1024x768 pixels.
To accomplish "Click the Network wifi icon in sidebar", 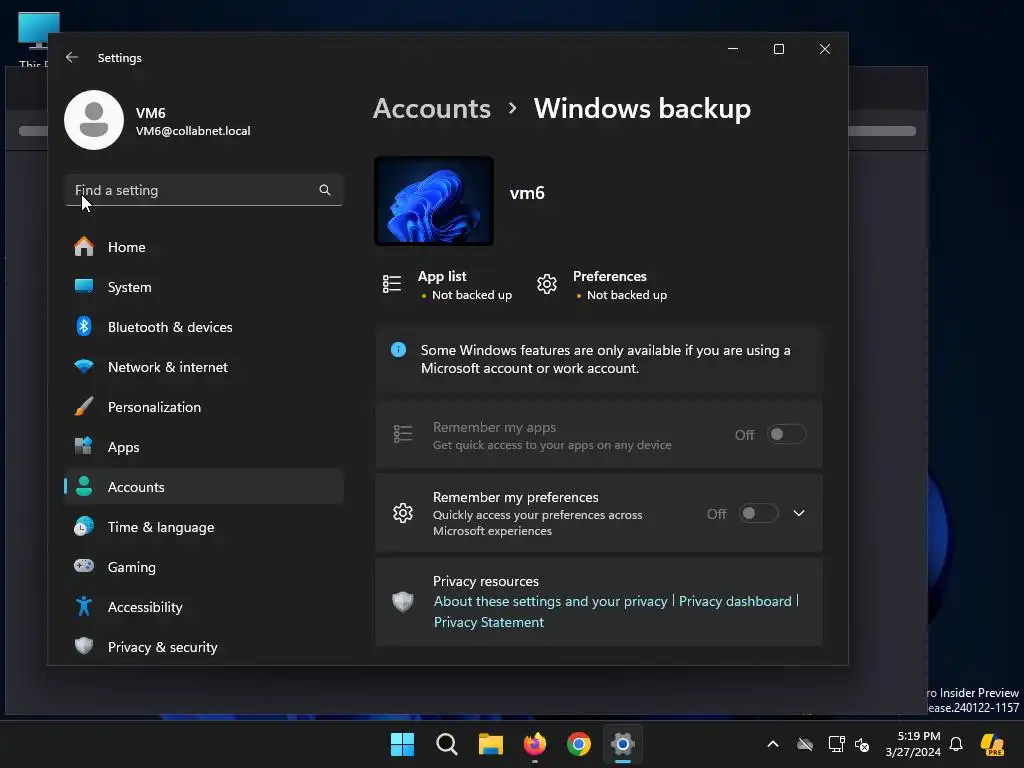I will (84, 367).
